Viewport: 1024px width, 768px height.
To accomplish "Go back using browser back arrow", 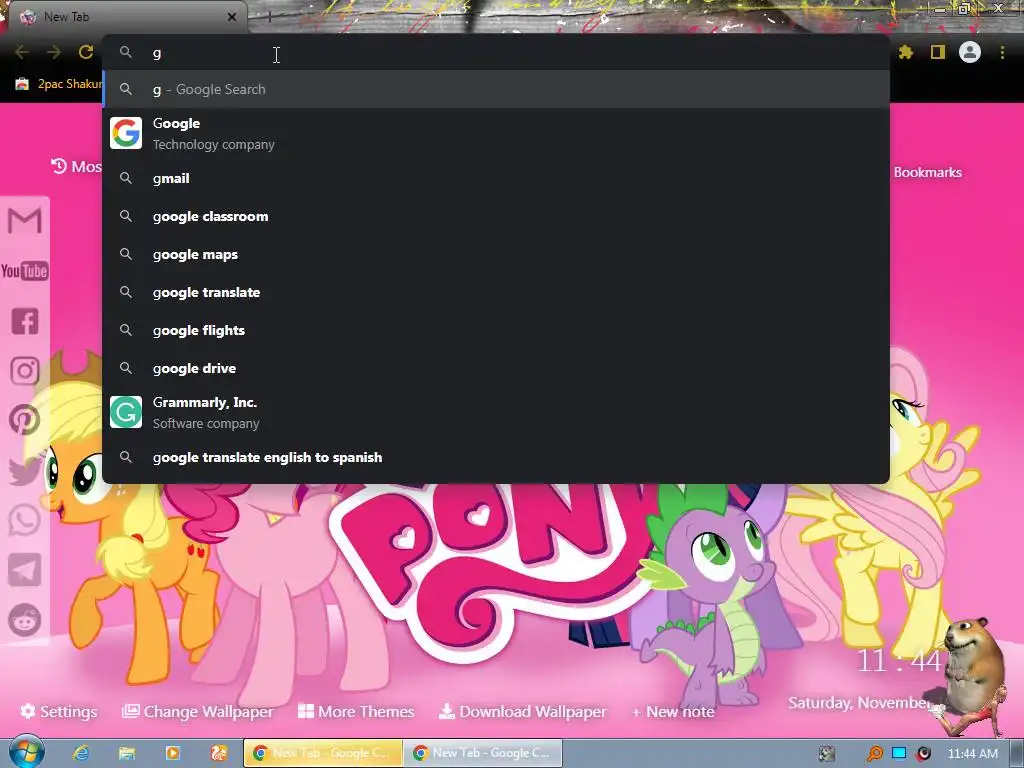I will click(x=22, y=52).
